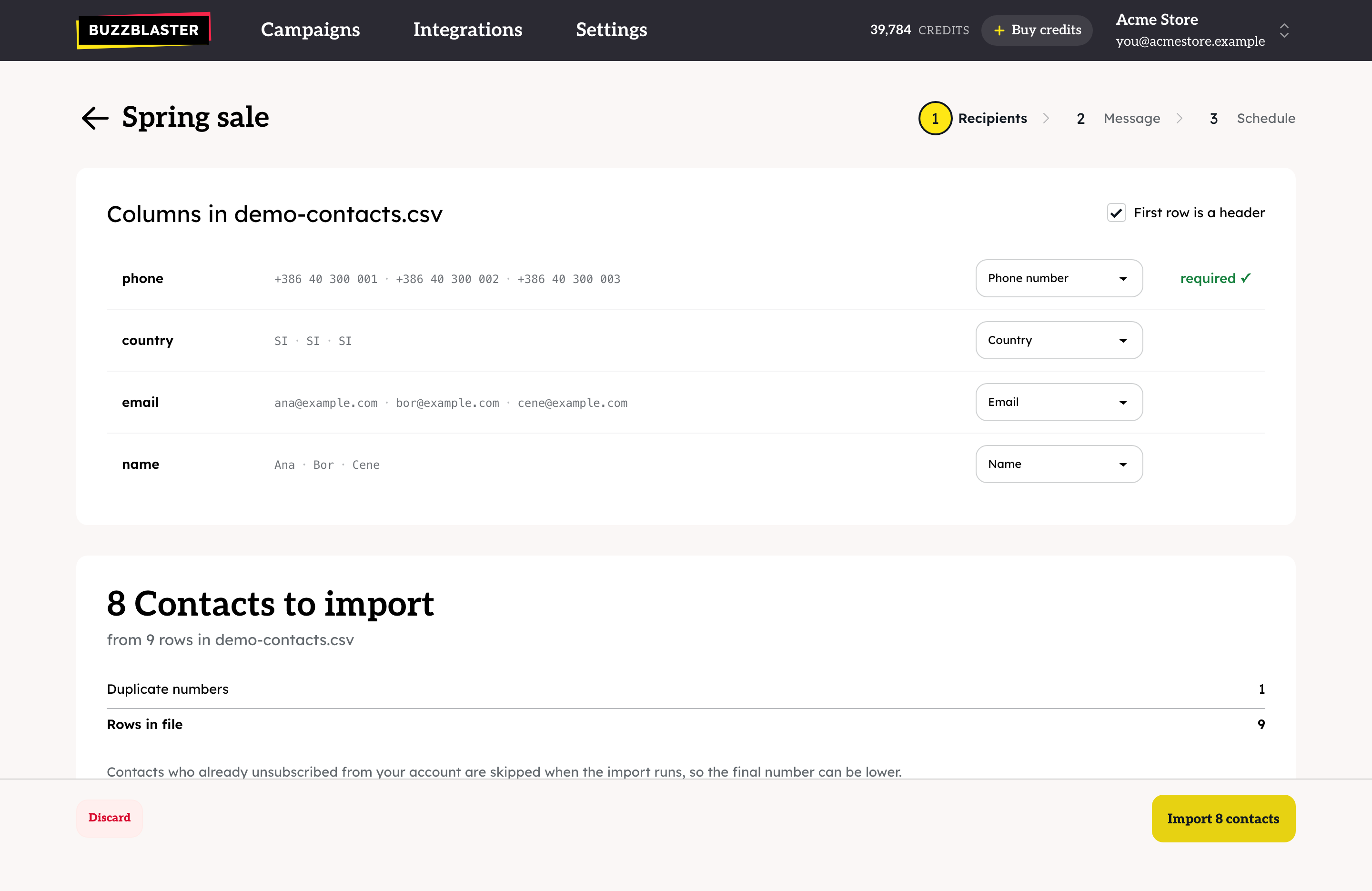Click the SI · SI · SI sample values

[313, 341]
